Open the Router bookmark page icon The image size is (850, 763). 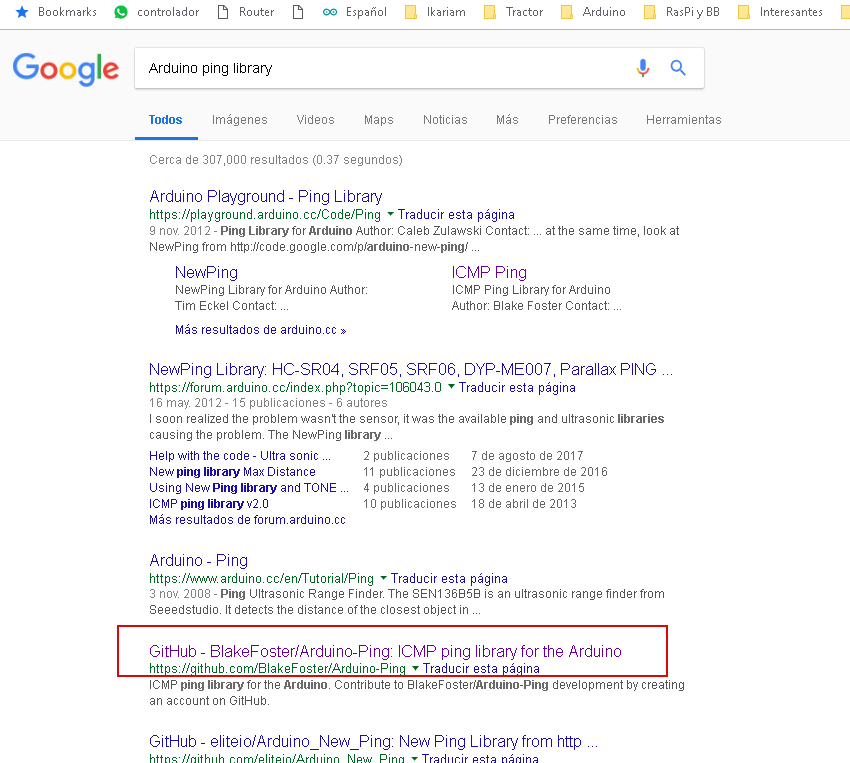223,11
